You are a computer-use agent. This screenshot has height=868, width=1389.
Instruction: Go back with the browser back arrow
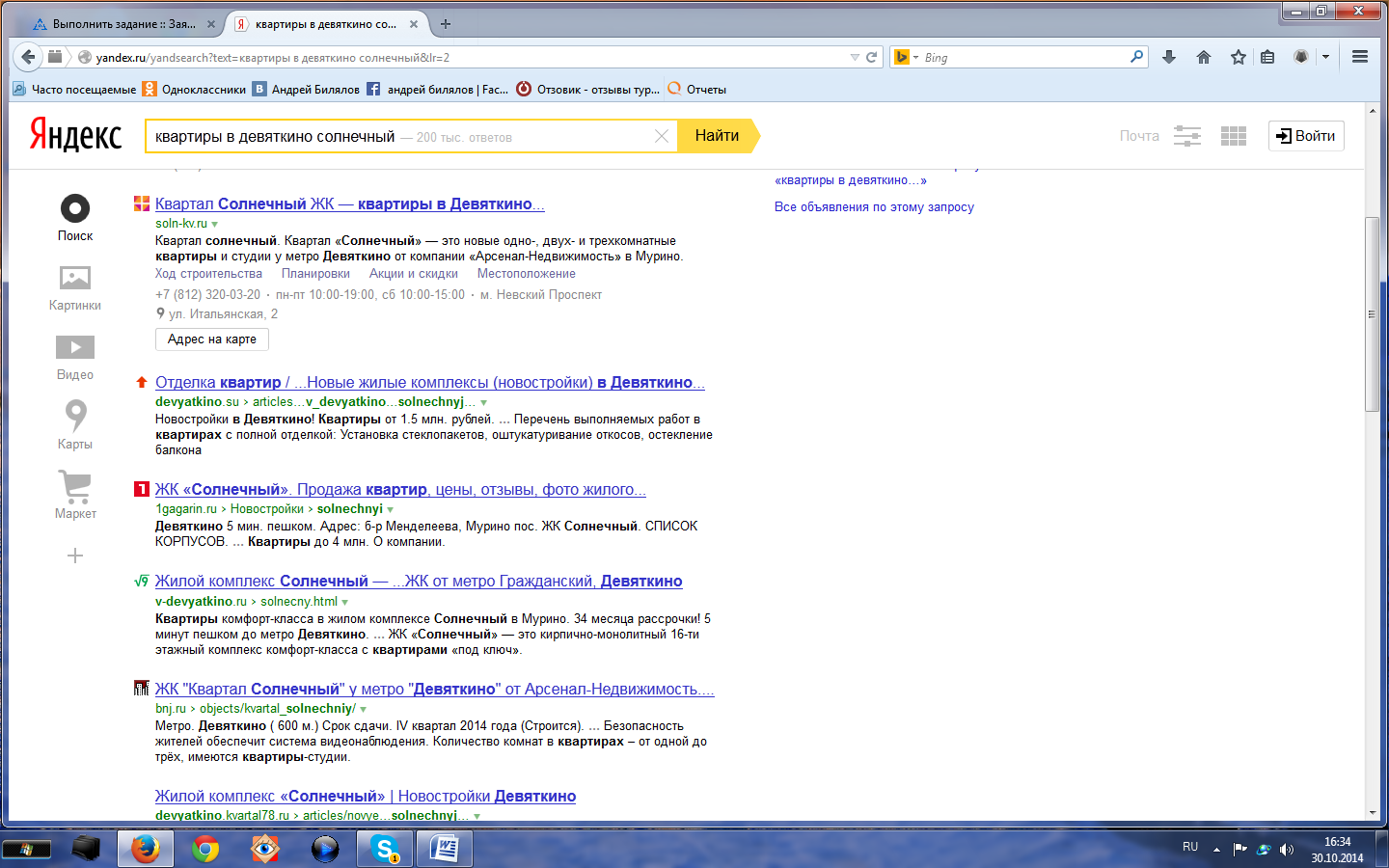(x=28, y=57)
